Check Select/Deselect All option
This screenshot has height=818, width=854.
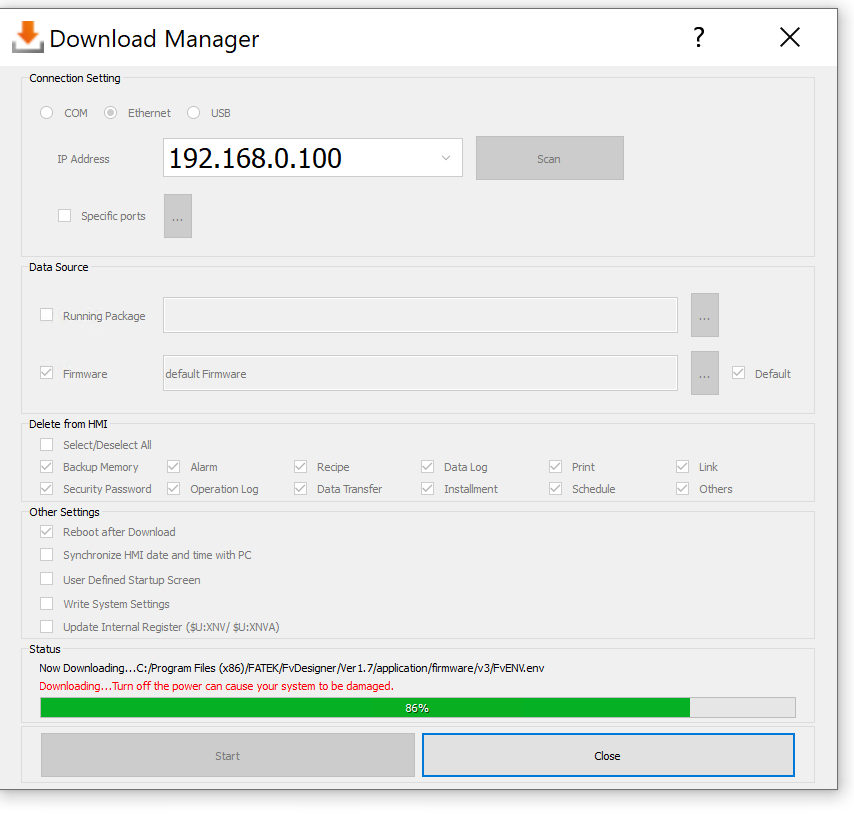point(47,445)
